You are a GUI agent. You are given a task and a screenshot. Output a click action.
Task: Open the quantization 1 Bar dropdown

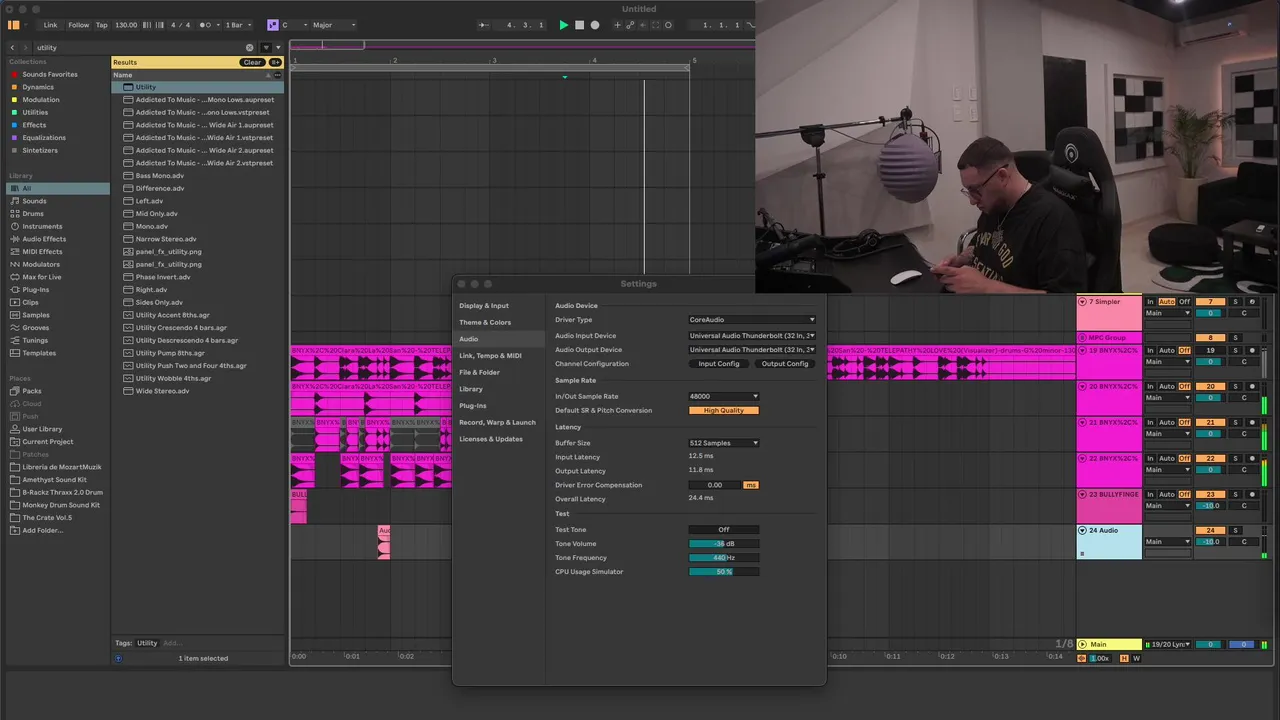(237, 25)
